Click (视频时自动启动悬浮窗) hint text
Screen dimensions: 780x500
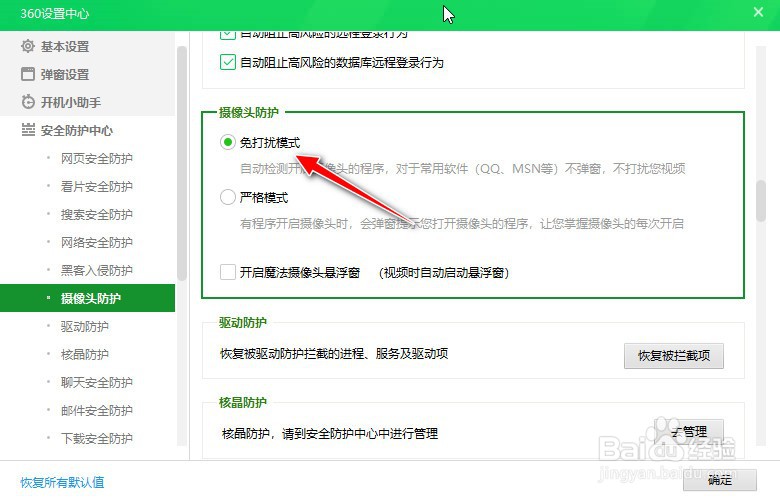click(444, 273)
